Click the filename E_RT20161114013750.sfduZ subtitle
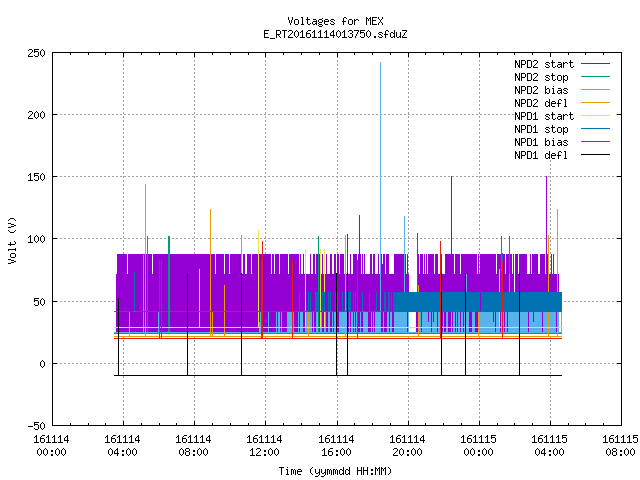The height and width of the screenshot is (480, 640). pos(335,34)
